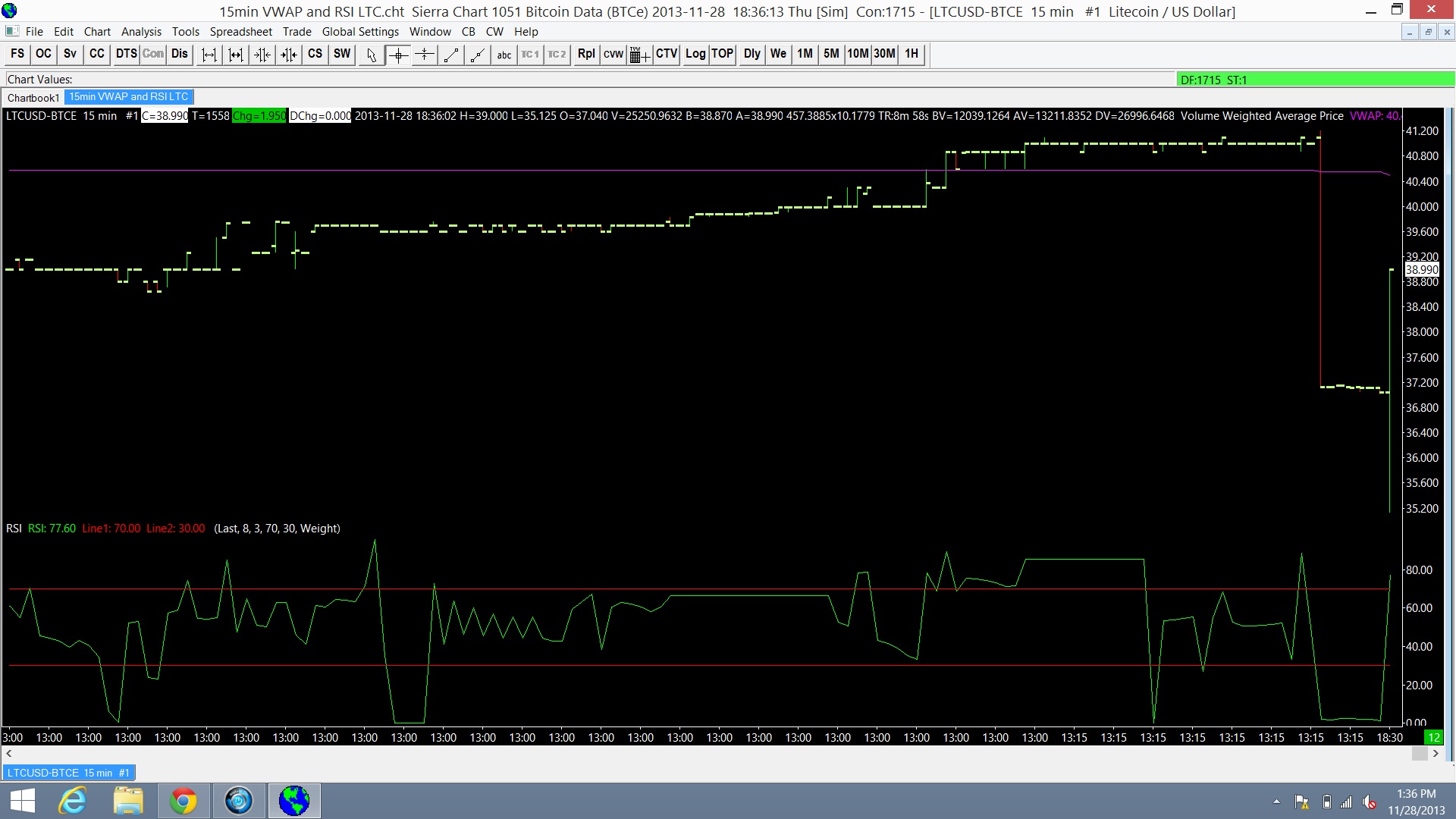This screenshot has width=1456, height=819.
Task: Open the Analysis menu
Action: [x=141, y=32]
